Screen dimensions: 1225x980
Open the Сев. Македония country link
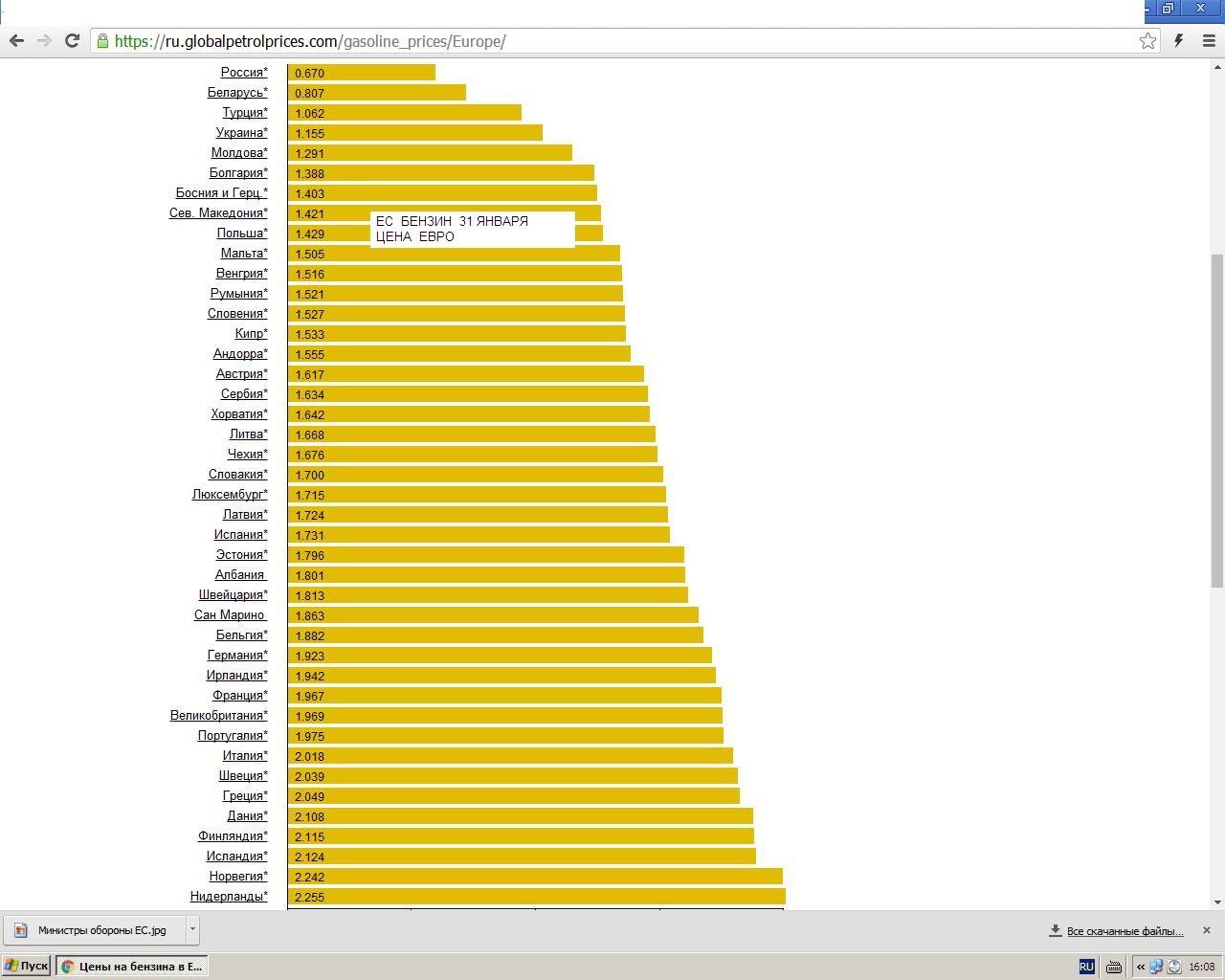[x=218, y=212]
